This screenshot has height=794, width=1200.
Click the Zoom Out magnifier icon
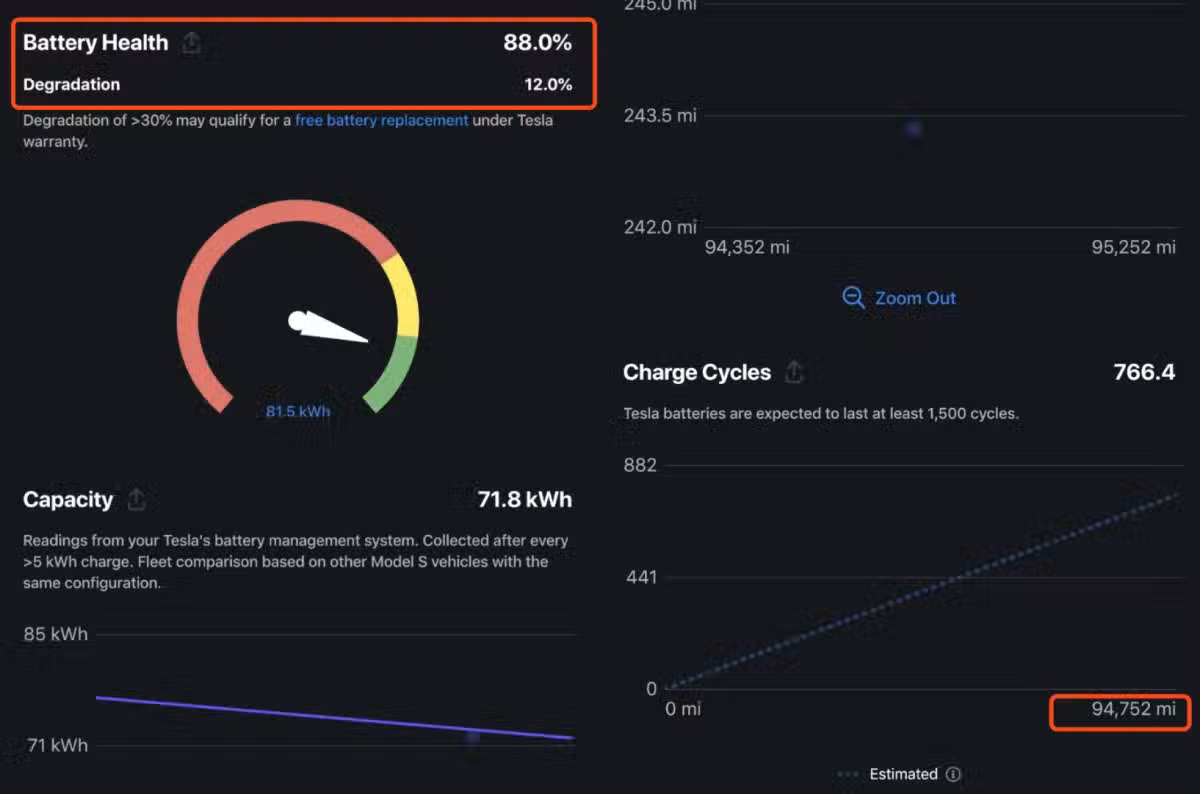(853, 298)
